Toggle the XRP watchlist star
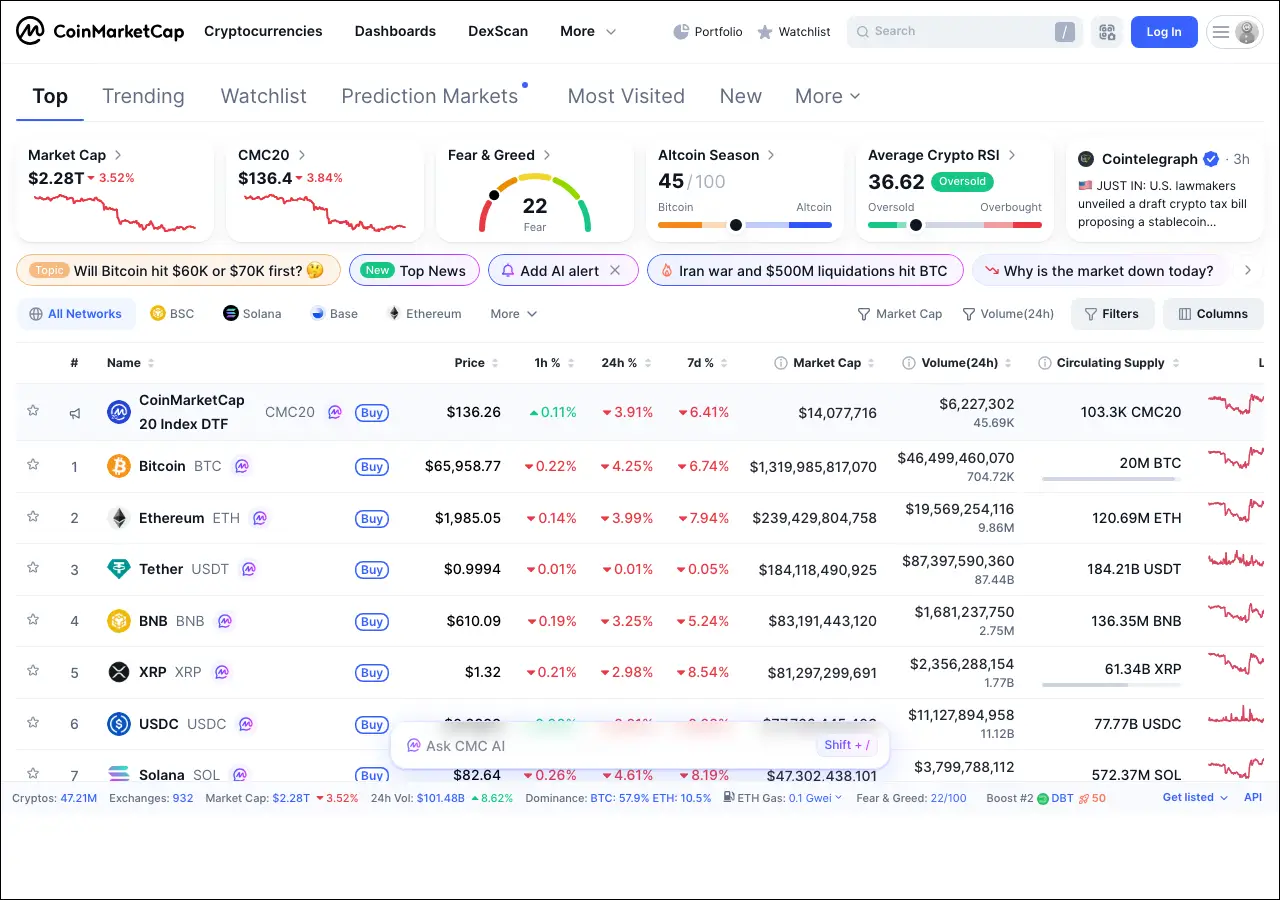 coord(33,670)
